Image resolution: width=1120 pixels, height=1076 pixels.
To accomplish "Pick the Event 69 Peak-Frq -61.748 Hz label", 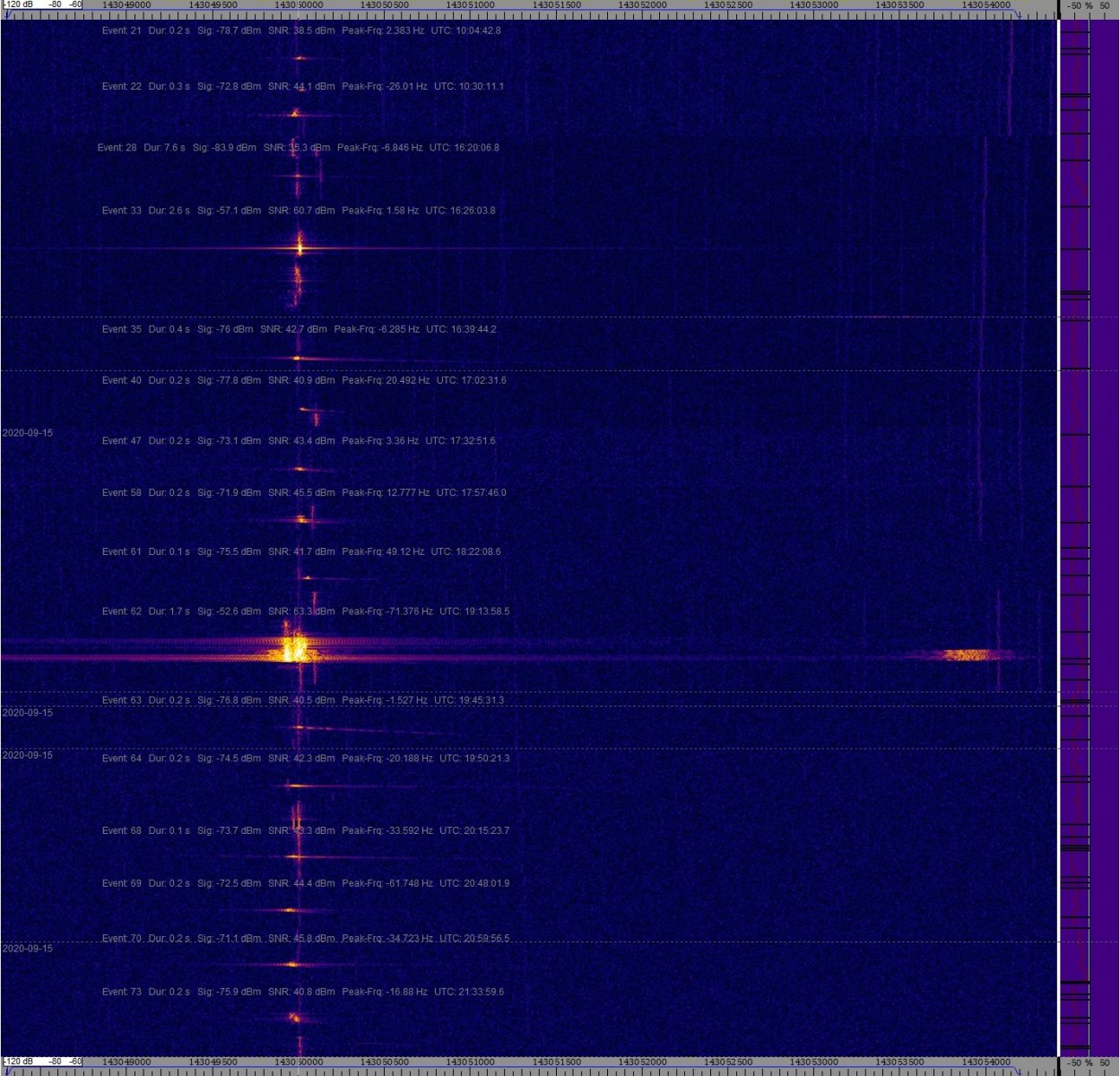I will click(306, 883).
